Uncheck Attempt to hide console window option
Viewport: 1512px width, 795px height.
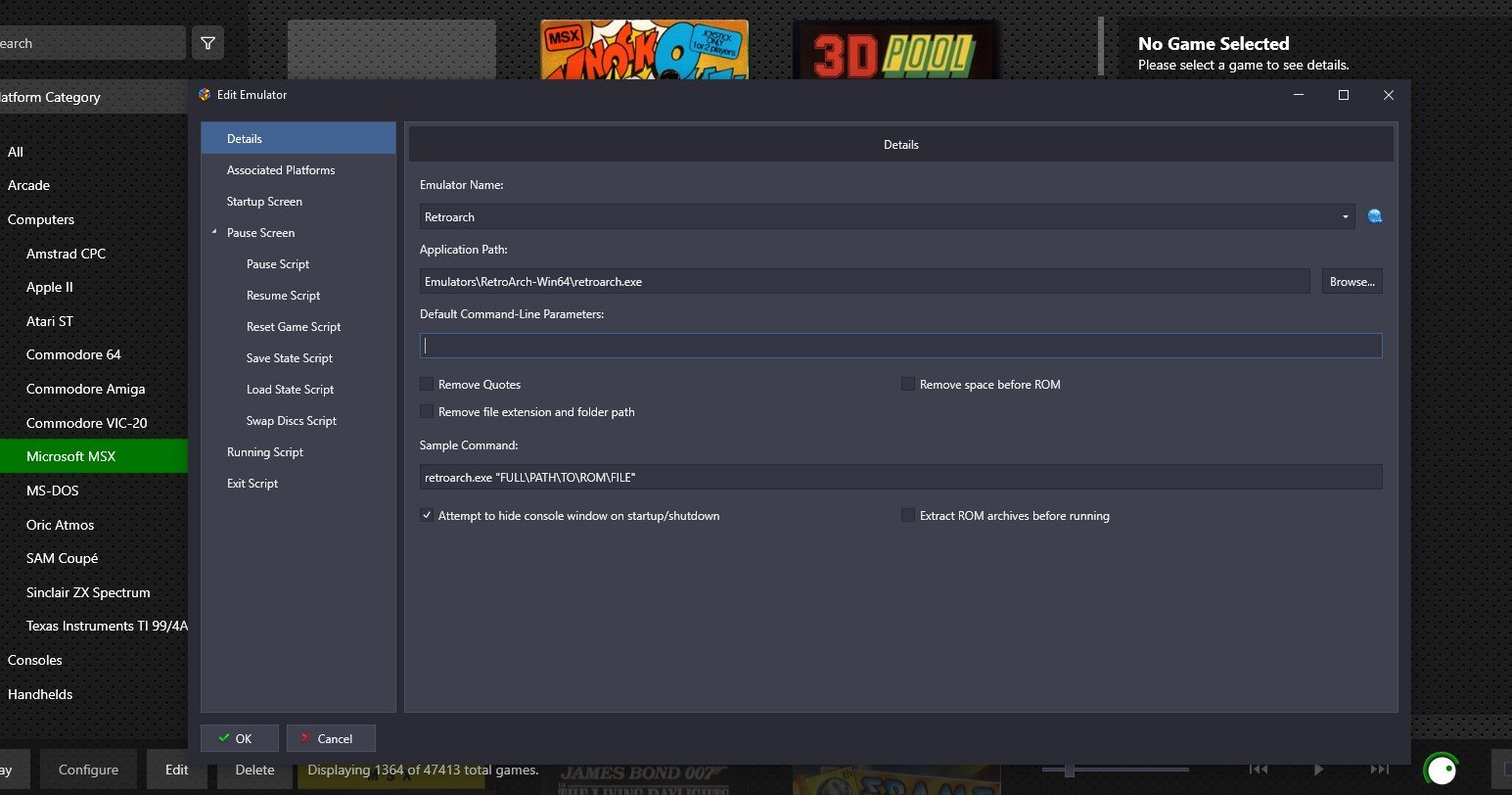tap(427, 515)
